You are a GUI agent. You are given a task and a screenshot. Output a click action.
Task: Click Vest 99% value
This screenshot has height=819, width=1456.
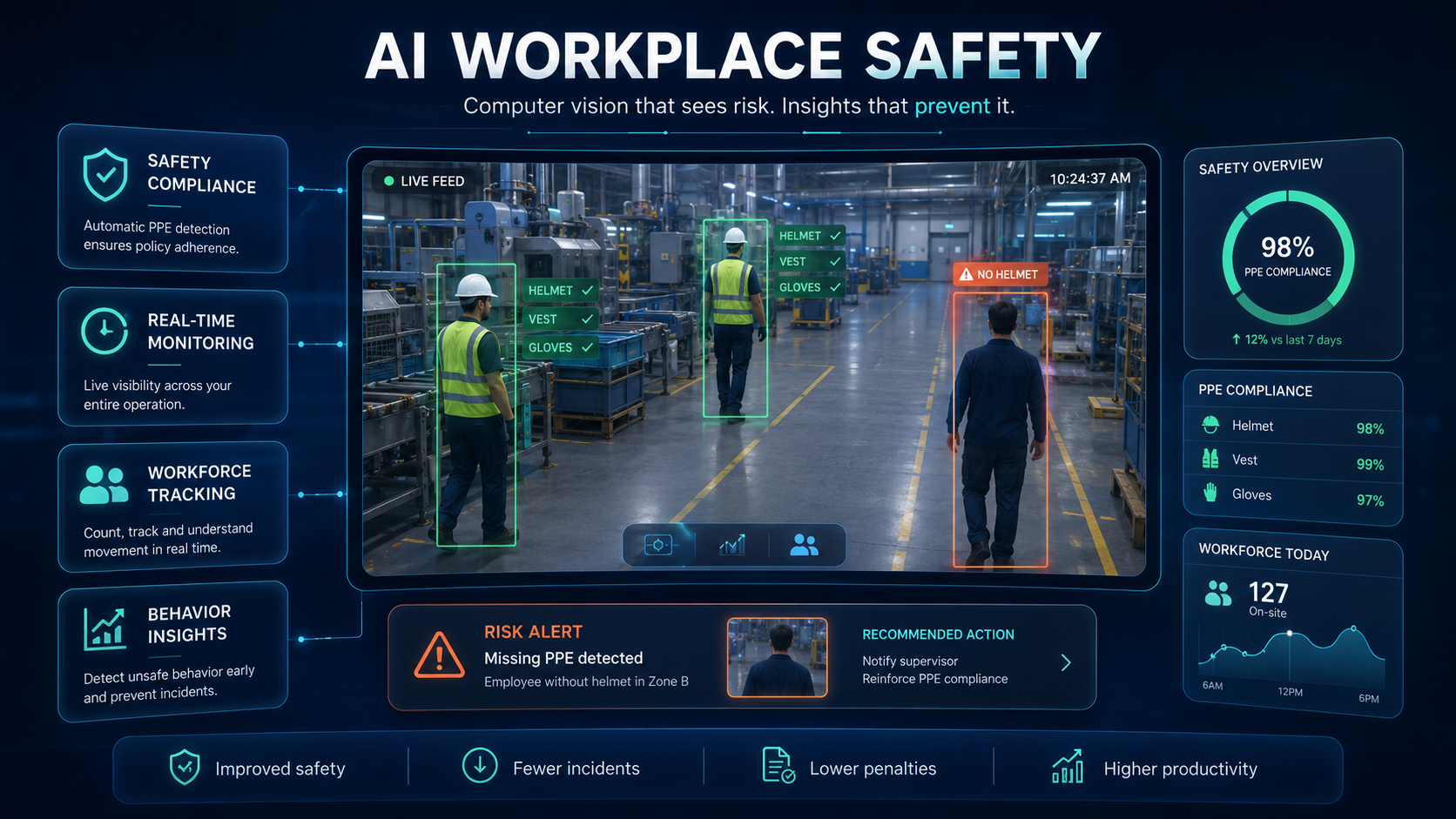coord(1370,465)
